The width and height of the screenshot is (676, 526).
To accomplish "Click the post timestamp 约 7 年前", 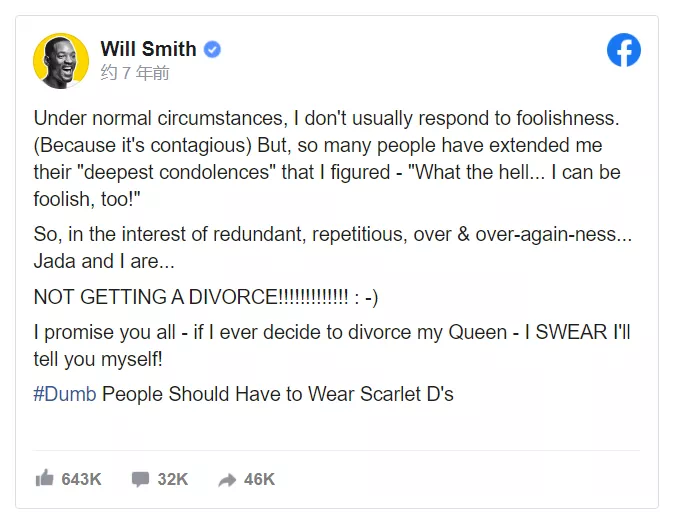I will (x=135, y=73).
